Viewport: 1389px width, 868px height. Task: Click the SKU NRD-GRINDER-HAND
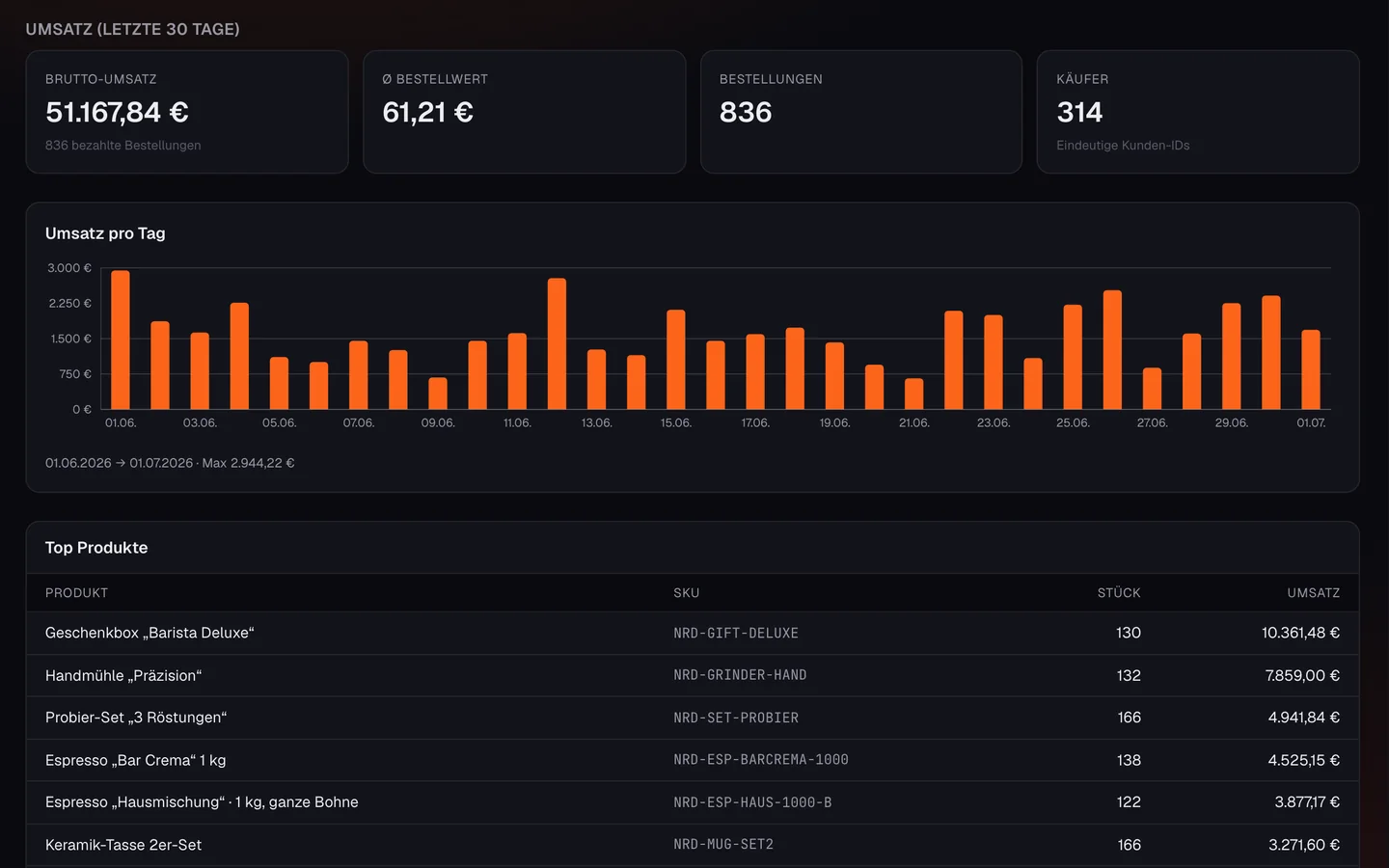740,675
